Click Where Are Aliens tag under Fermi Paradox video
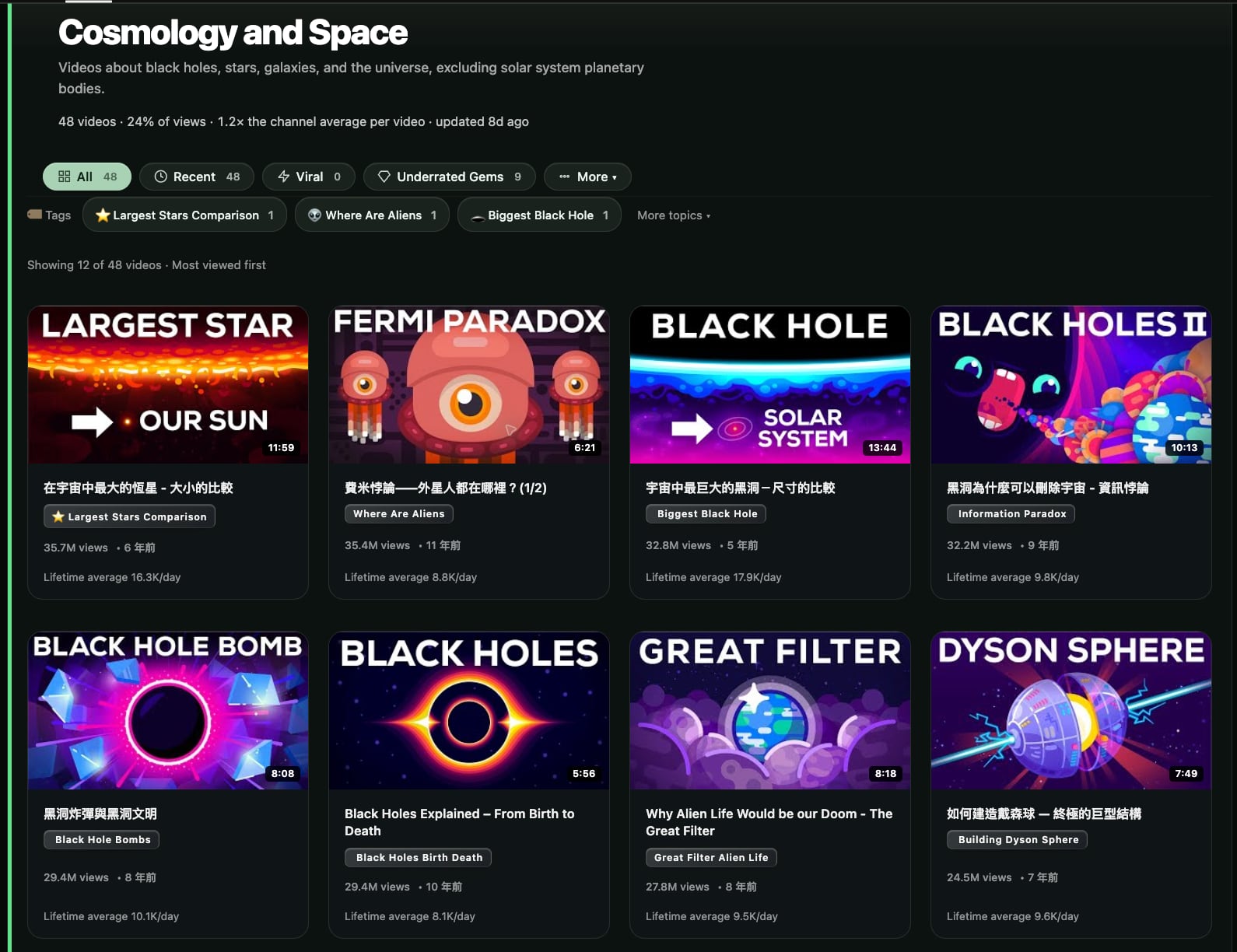The height and width of the screenshot is (952, 1237). click(x=399, y=513)
